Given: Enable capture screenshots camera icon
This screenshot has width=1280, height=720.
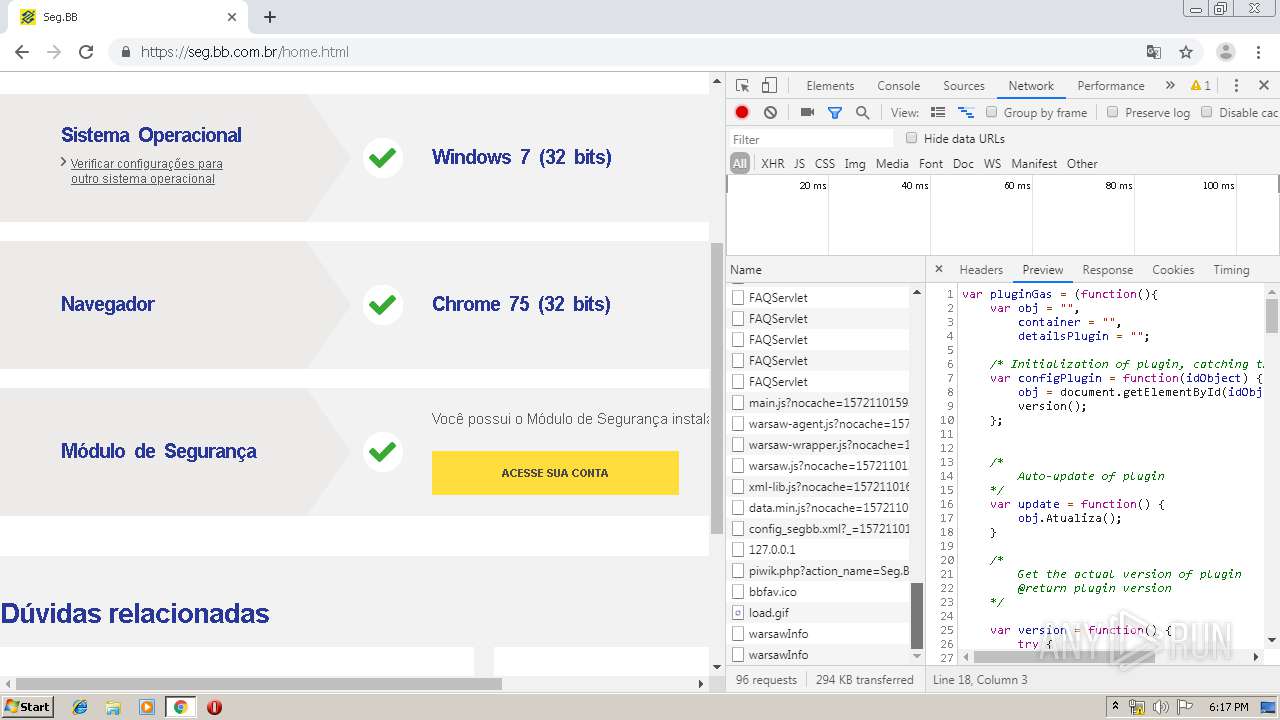Looking at the screenshot, I should pos(807,113).
